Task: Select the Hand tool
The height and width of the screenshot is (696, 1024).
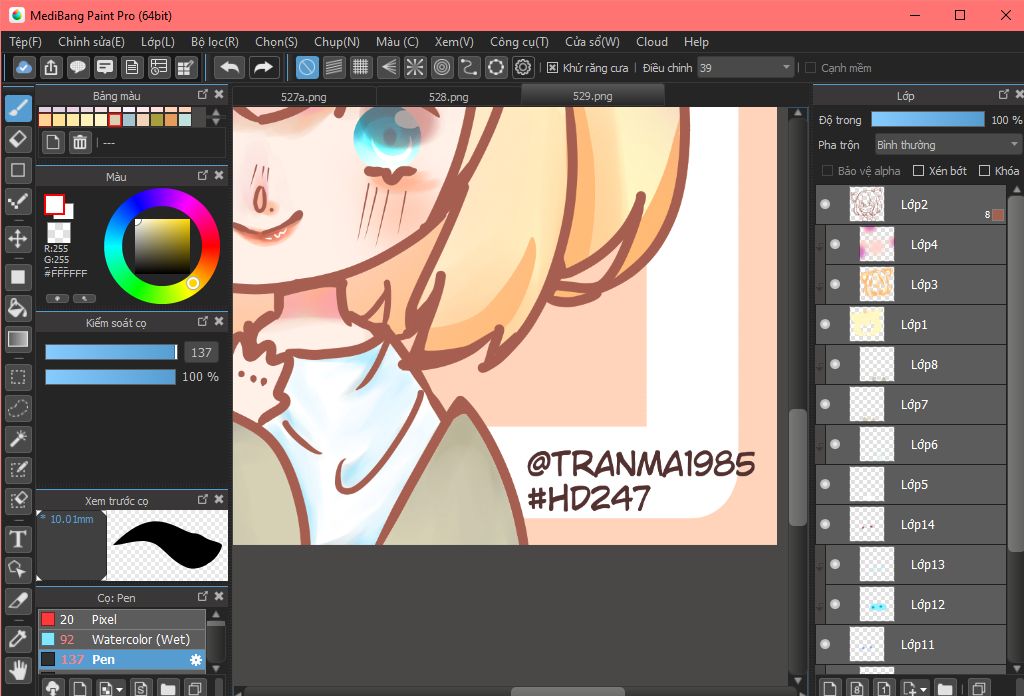Action: click(18, 669)
